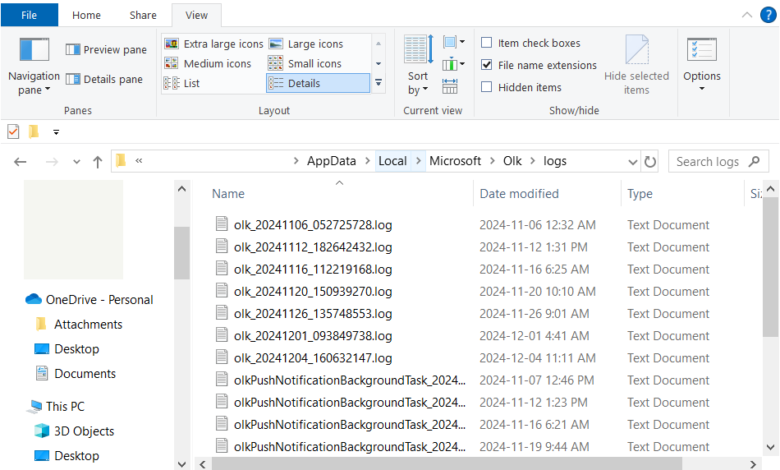Minimize the ribbon with the caret

[x=747, y=15]
